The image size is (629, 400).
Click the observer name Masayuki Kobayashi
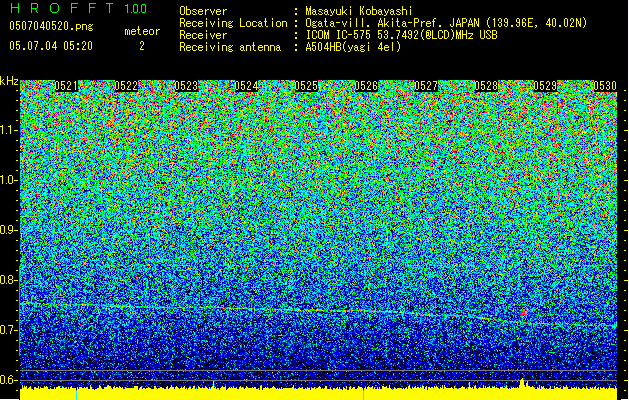(x=359, y=11)
